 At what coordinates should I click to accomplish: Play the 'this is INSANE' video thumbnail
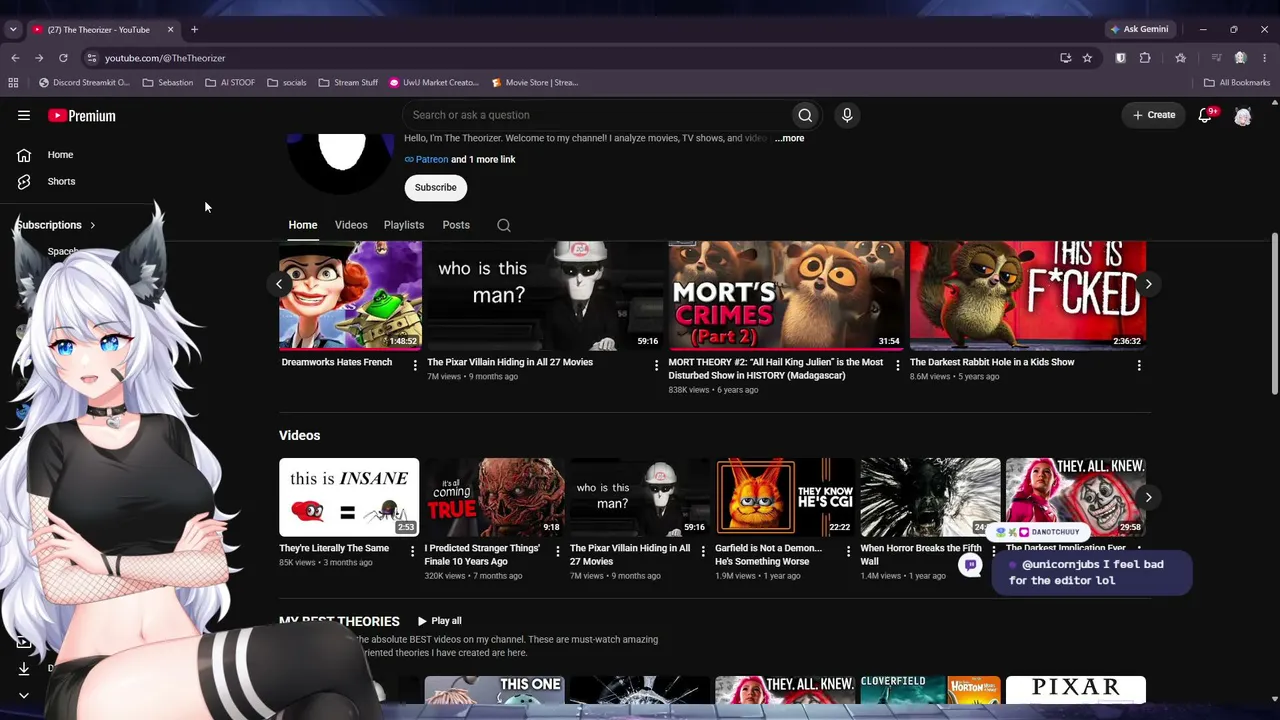(349, 497)
